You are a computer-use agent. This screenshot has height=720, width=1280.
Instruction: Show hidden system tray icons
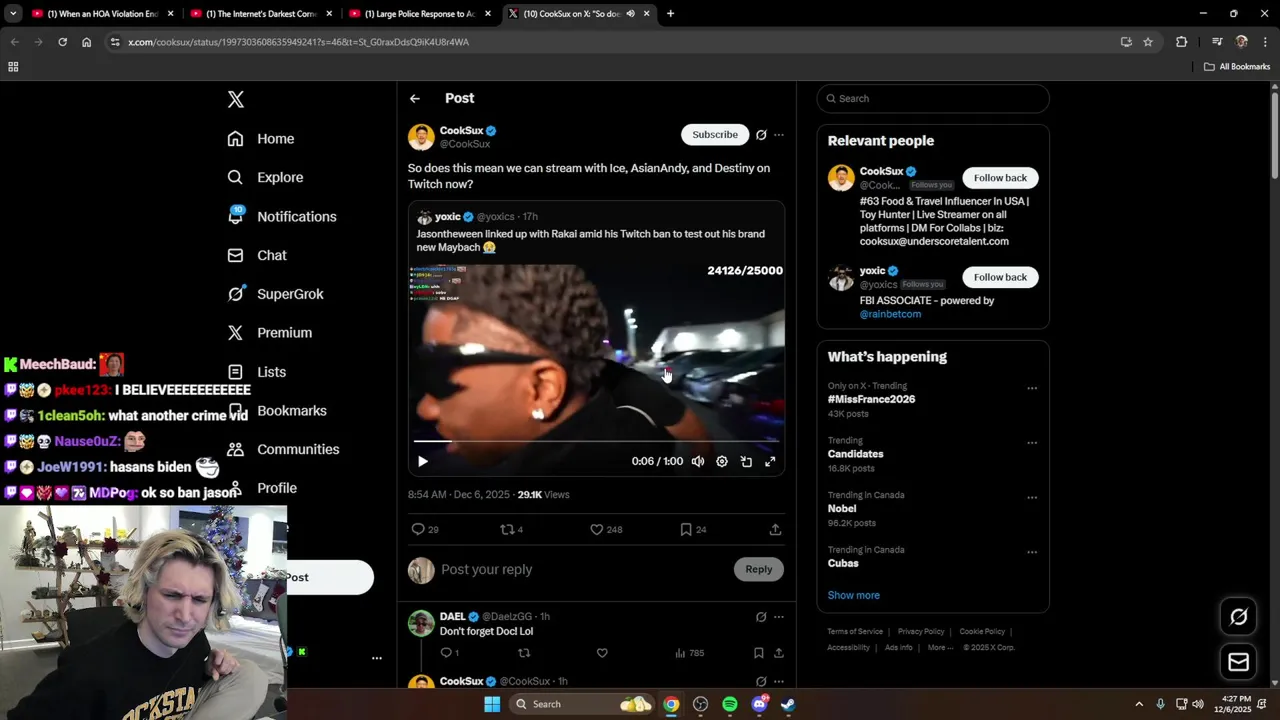(x=1138, y=704)
